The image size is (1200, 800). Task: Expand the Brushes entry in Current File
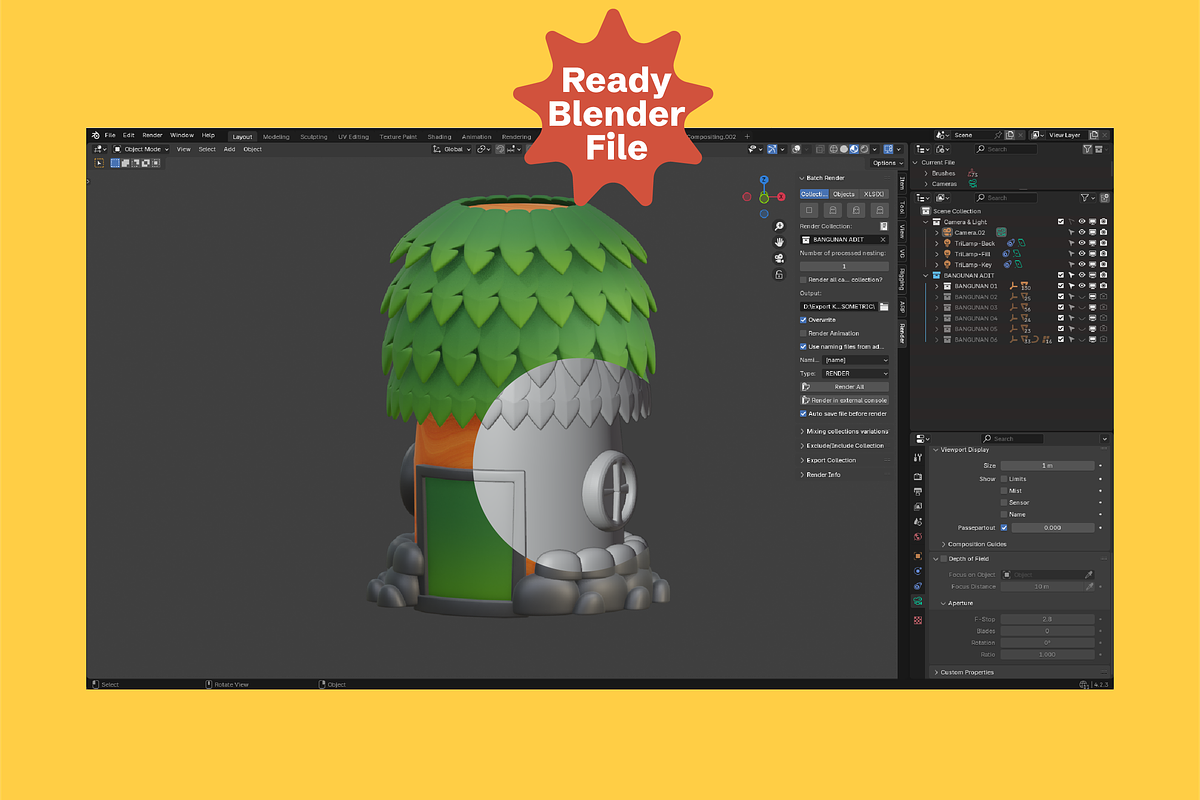pyautogui.click(x=927, y=173)
